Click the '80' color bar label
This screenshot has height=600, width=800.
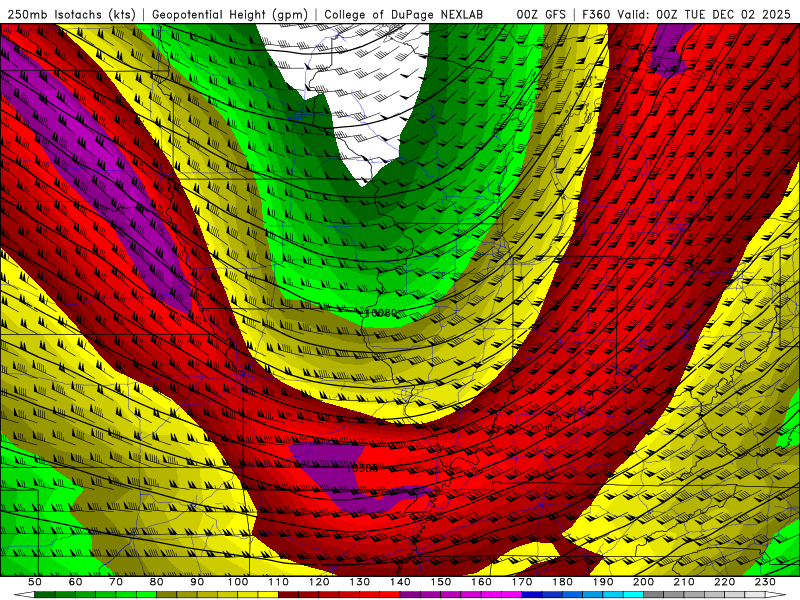pos(157,582)
